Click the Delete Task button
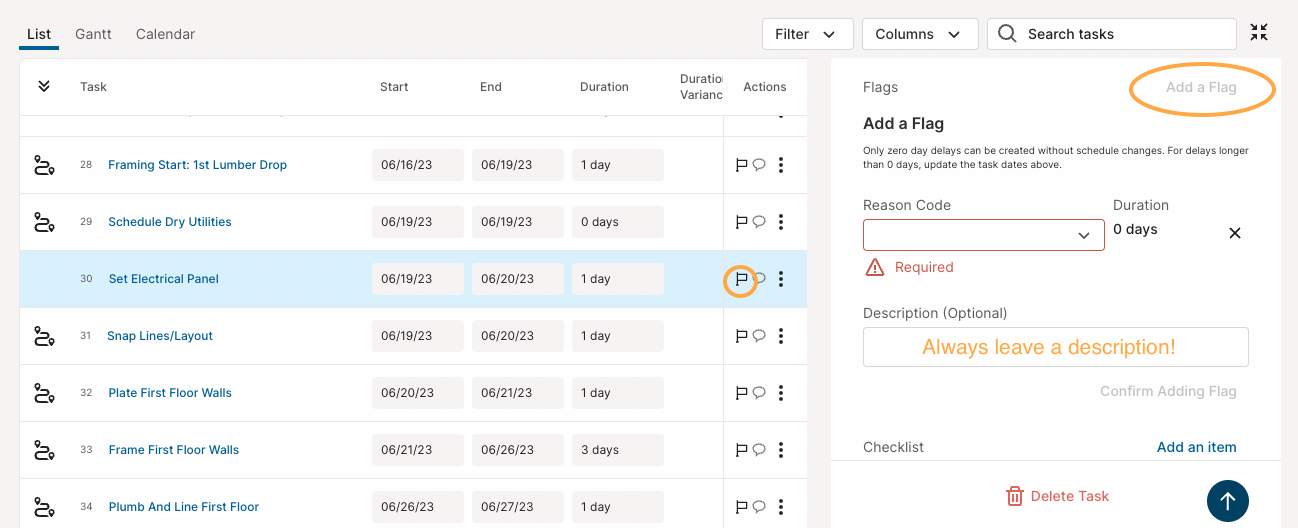The image size is (1298, 528). (1057, 496)
